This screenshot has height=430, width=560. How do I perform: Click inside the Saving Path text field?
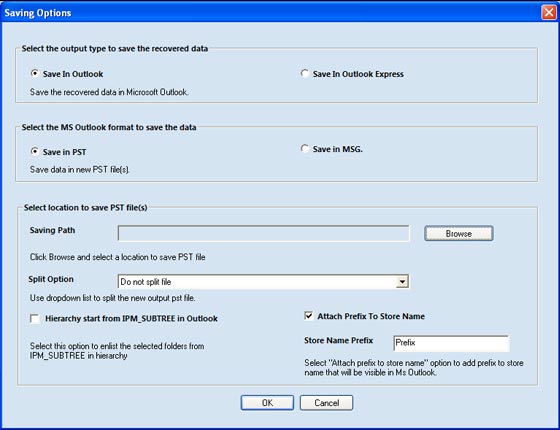coord(264,234)
